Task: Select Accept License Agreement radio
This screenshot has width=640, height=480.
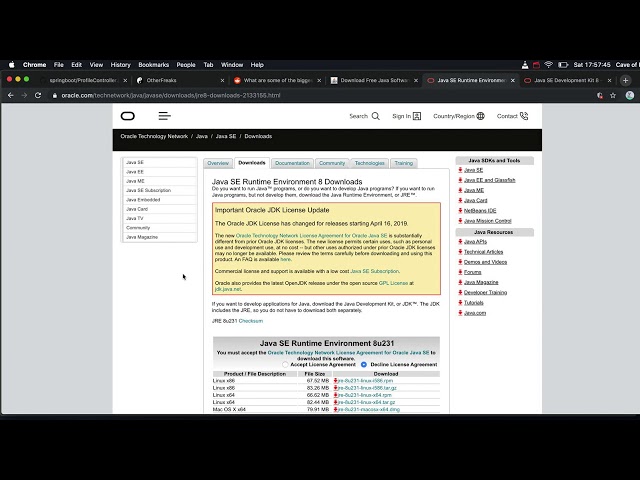Action: click(x=285, y=364)
